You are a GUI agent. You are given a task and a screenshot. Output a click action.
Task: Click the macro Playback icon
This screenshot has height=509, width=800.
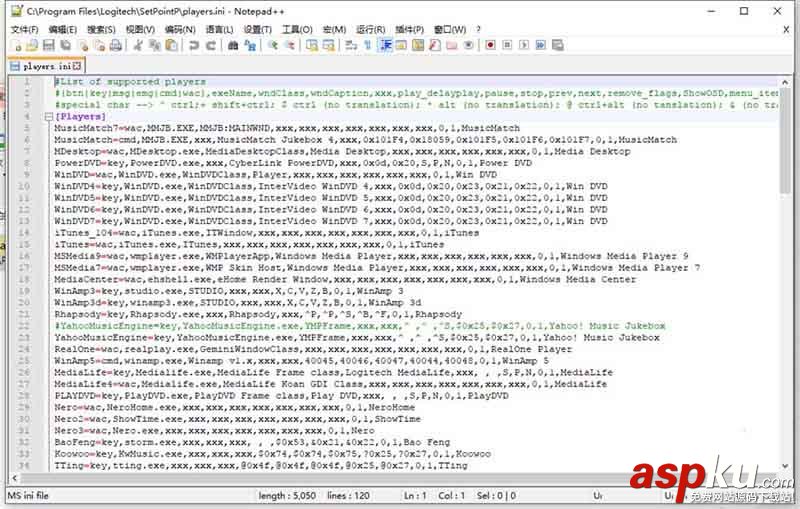[524, 45]
